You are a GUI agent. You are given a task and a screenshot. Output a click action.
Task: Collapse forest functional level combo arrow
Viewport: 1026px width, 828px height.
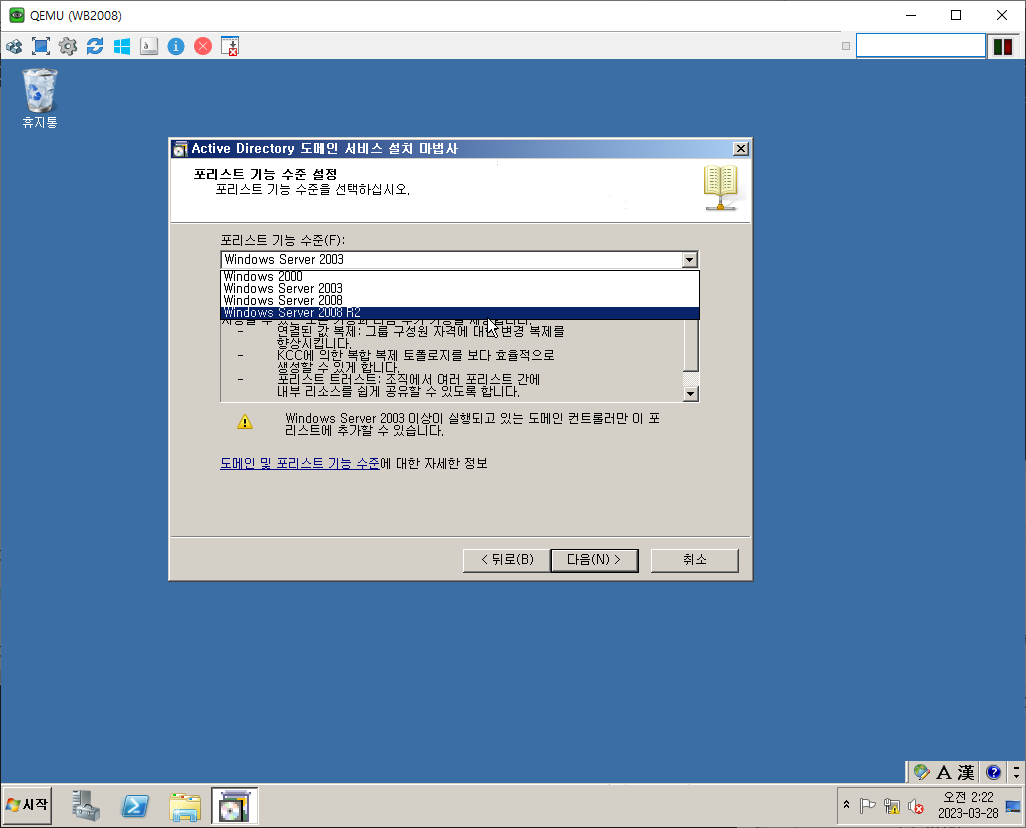(690, 260)
